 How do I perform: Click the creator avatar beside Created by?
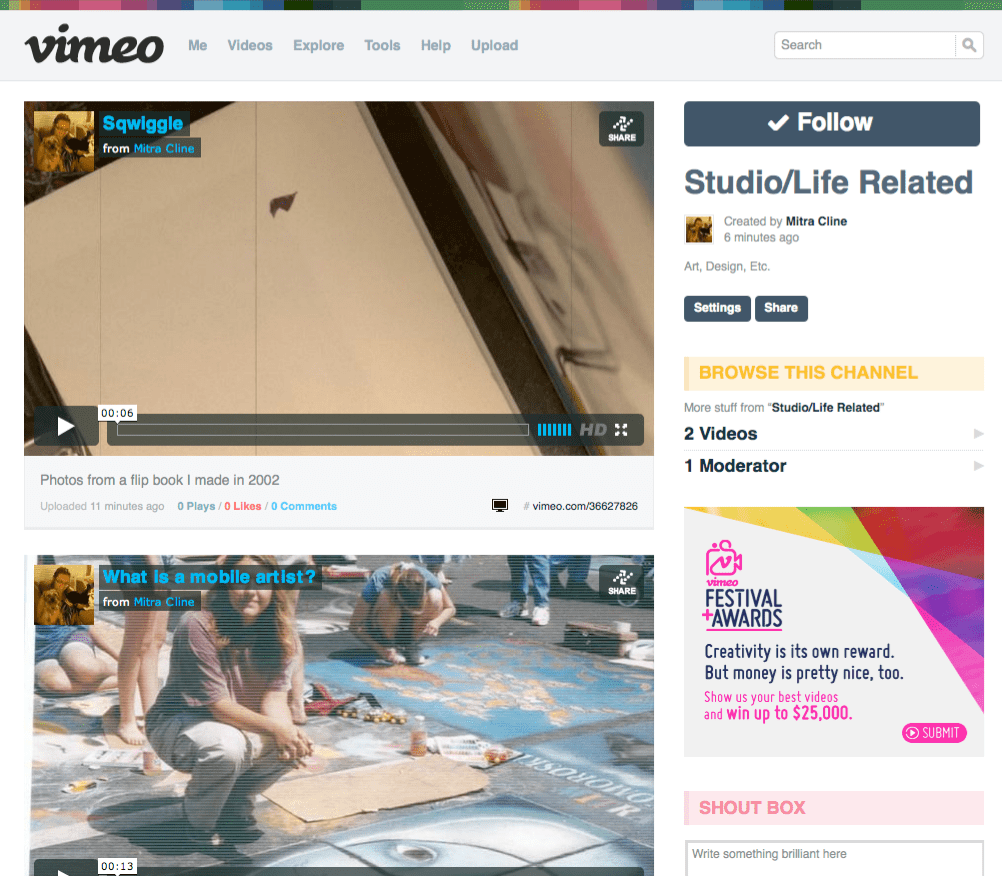tap(698, 229)
